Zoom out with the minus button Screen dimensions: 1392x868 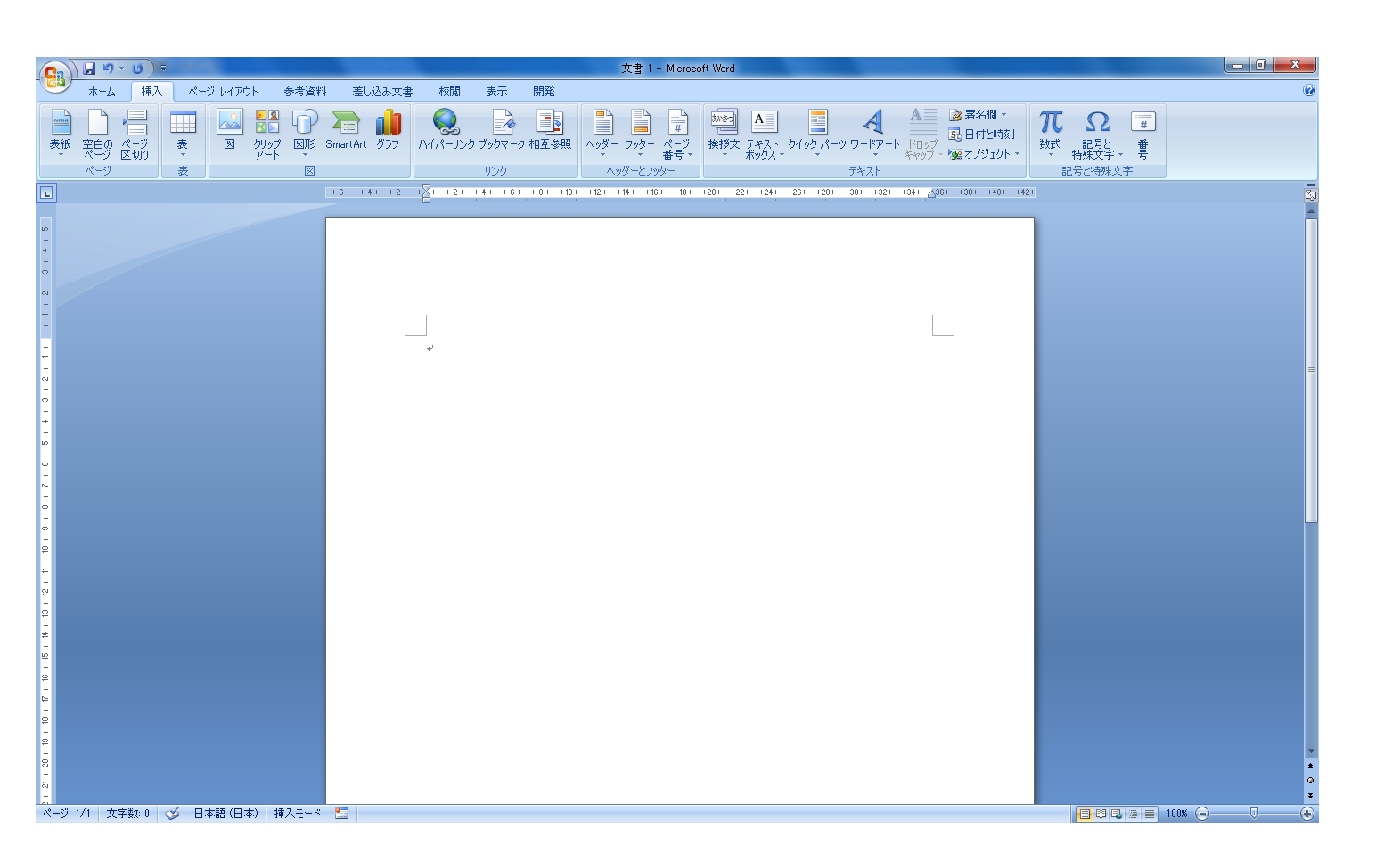(x=1202, y=814)
